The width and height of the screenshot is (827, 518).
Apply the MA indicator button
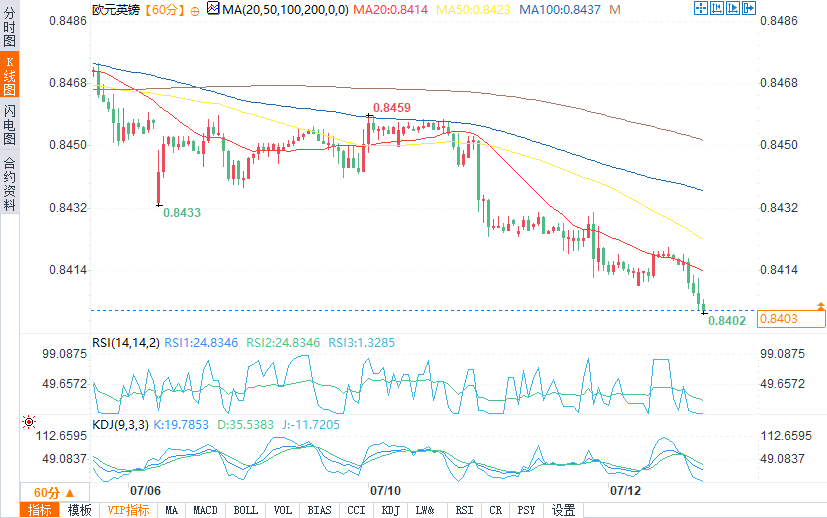point(171,511)
